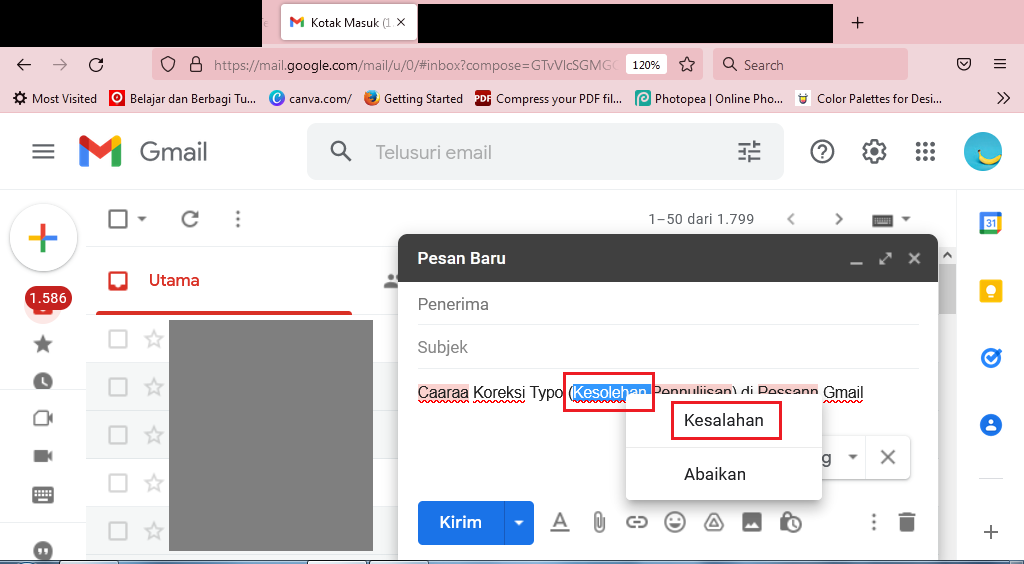Discard the draft with trash icon
Image resolution: width=1024 pixels, height=564 pixels.
coord(906,522)
